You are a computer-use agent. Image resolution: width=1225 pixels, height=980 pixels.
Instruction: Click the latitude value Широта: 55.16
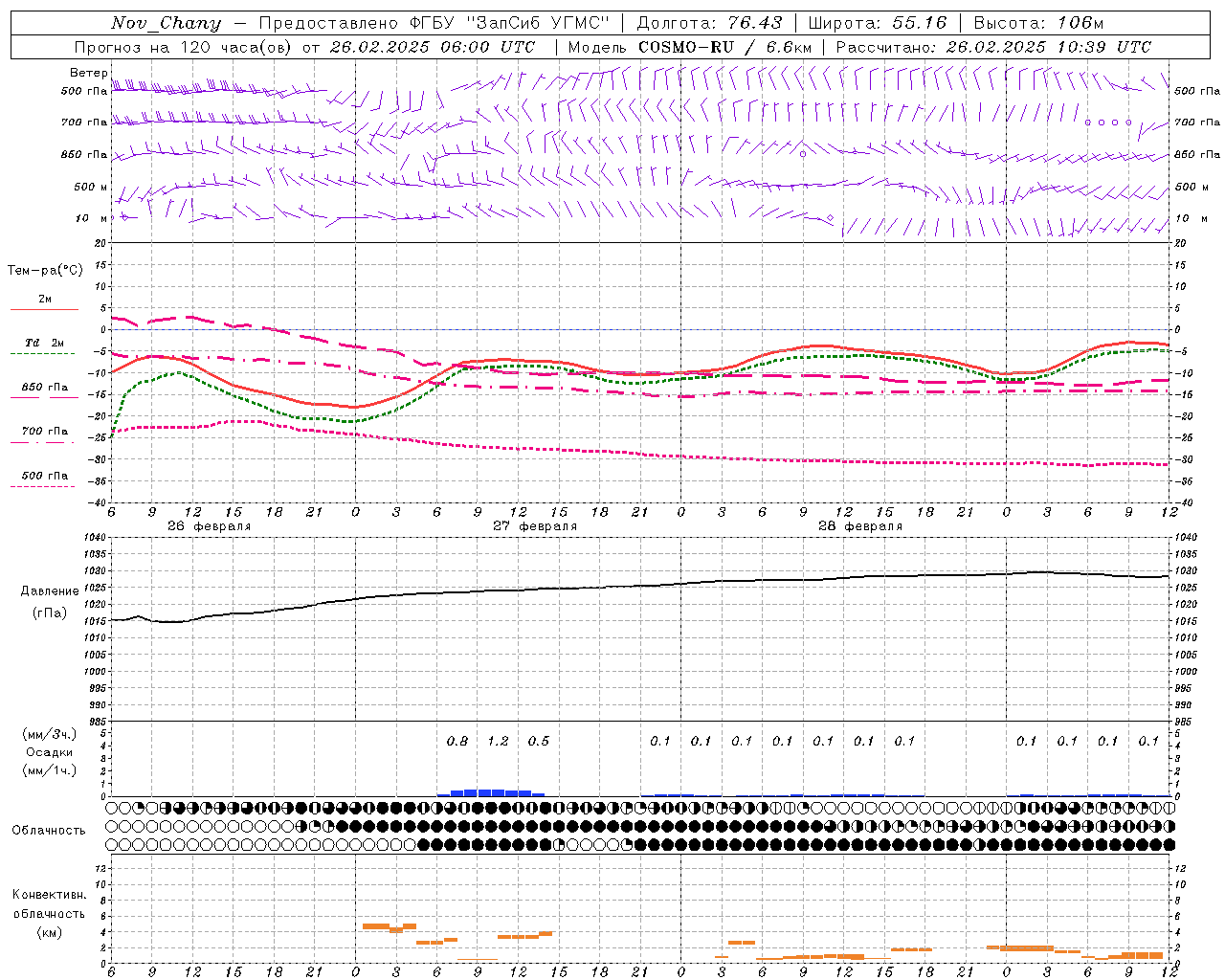[878, 23]
